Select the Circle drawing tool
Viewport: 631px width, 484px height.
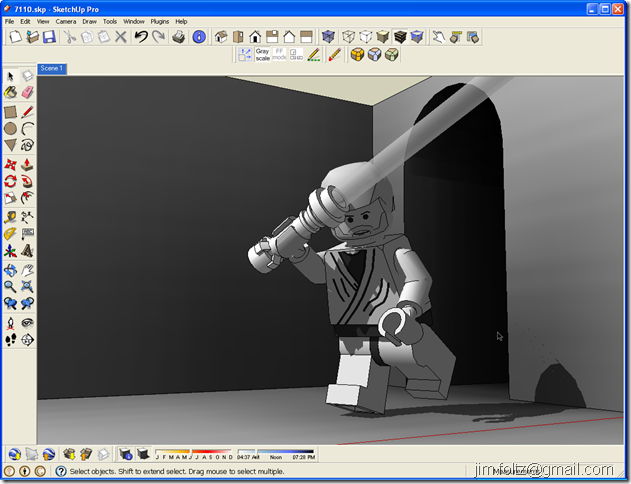[10, 129]
